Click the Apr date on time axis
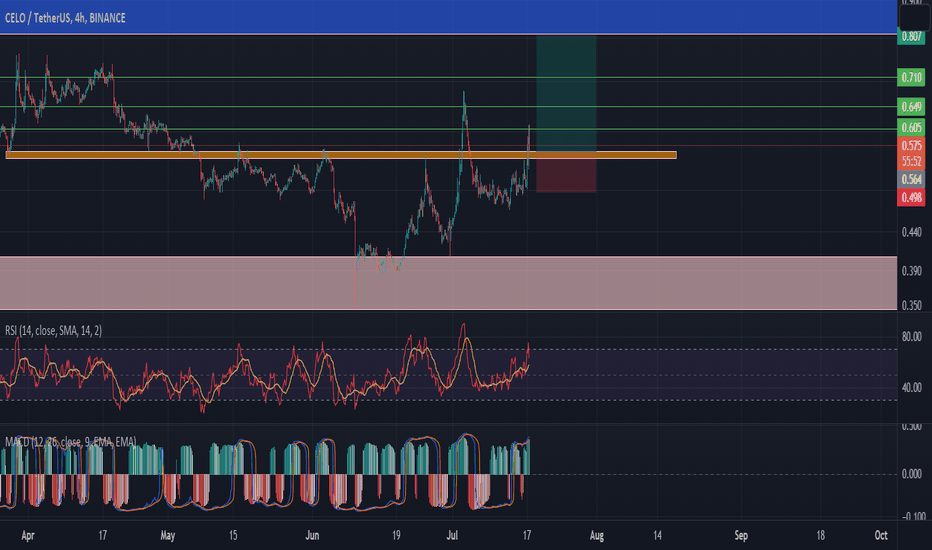The width and height of the screenshot is (932, 550). coord(27,536)
